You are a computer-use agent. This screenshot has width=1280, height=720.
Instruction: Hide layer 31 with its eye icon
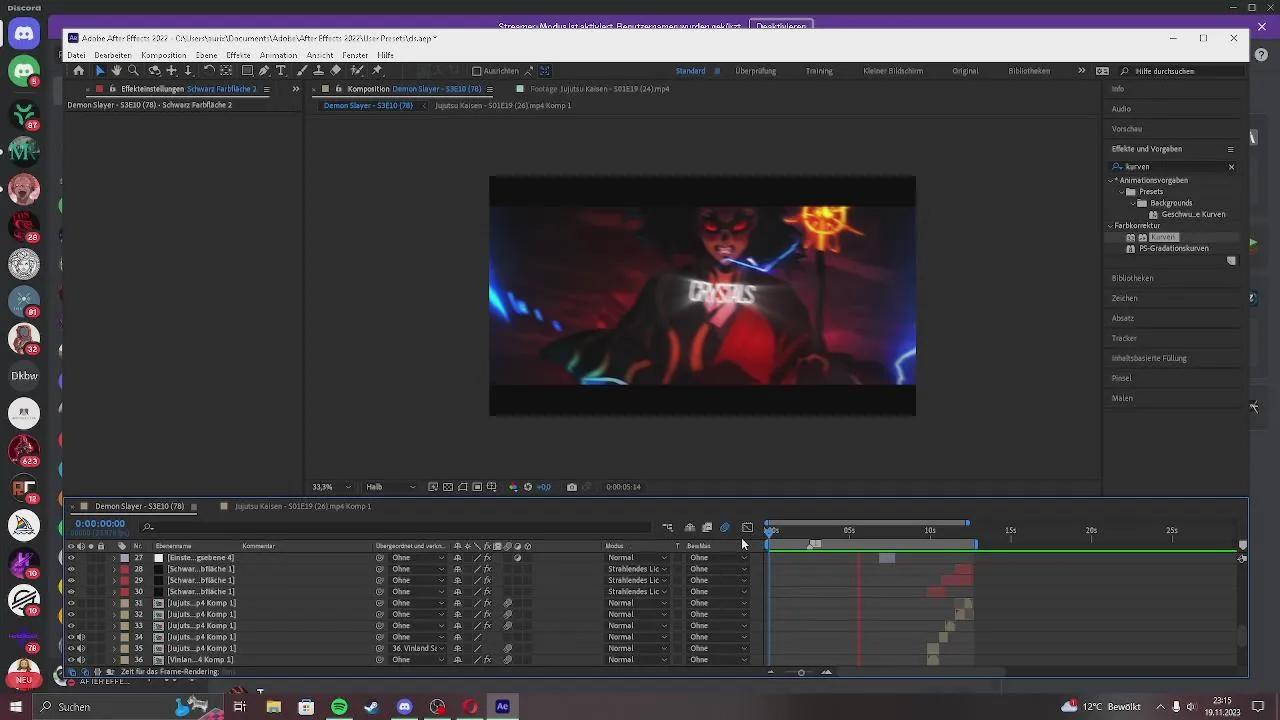[x=71, y=603]
